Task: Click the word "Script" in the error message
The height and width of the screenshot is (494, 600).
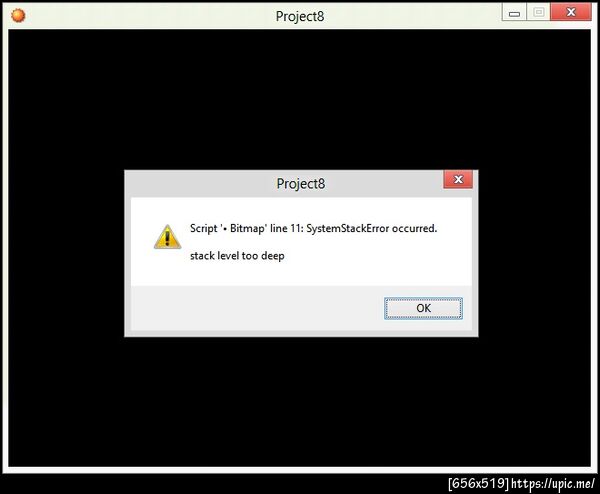Action: 204,228
